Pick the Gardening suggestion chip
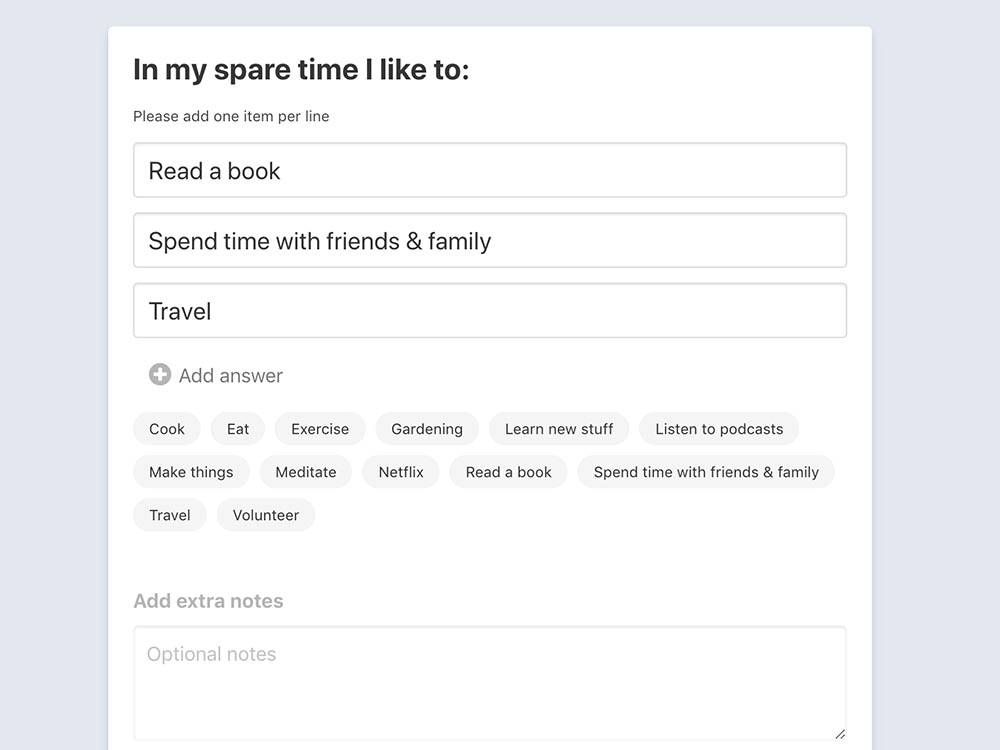 click(x=427, y=429)
